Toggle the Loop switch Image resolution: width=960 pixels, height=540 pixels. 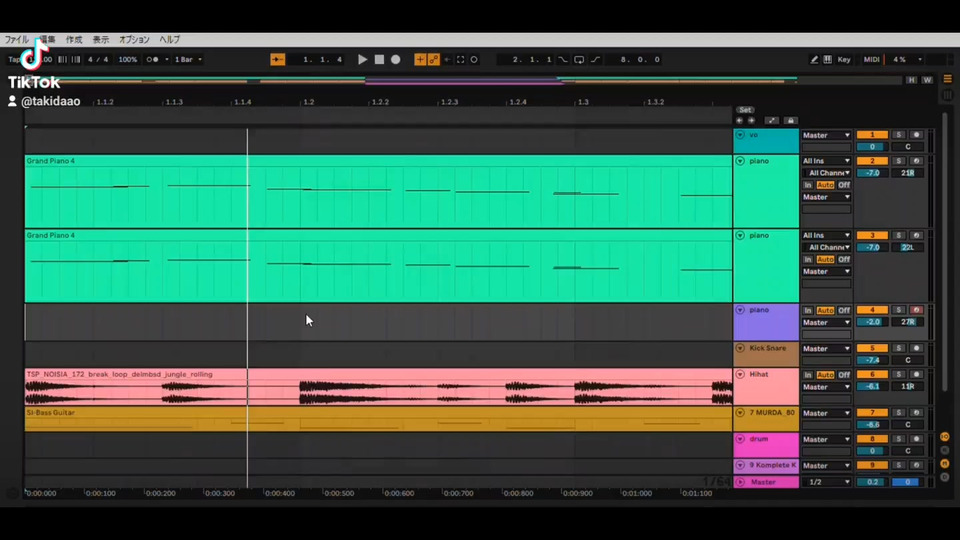[x=579, y=59]
